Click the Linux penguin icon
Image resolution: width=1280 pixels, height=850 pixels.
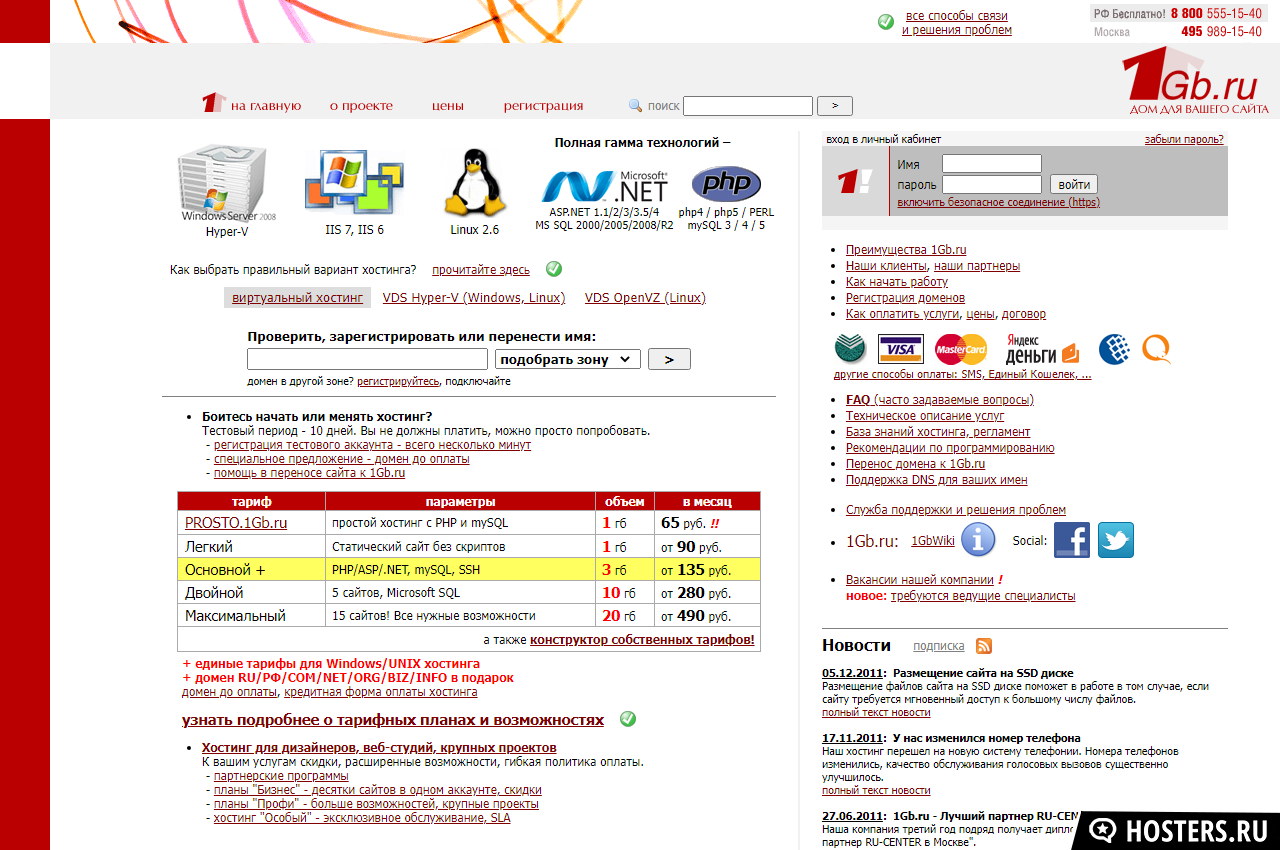click(x=474, y=182)
